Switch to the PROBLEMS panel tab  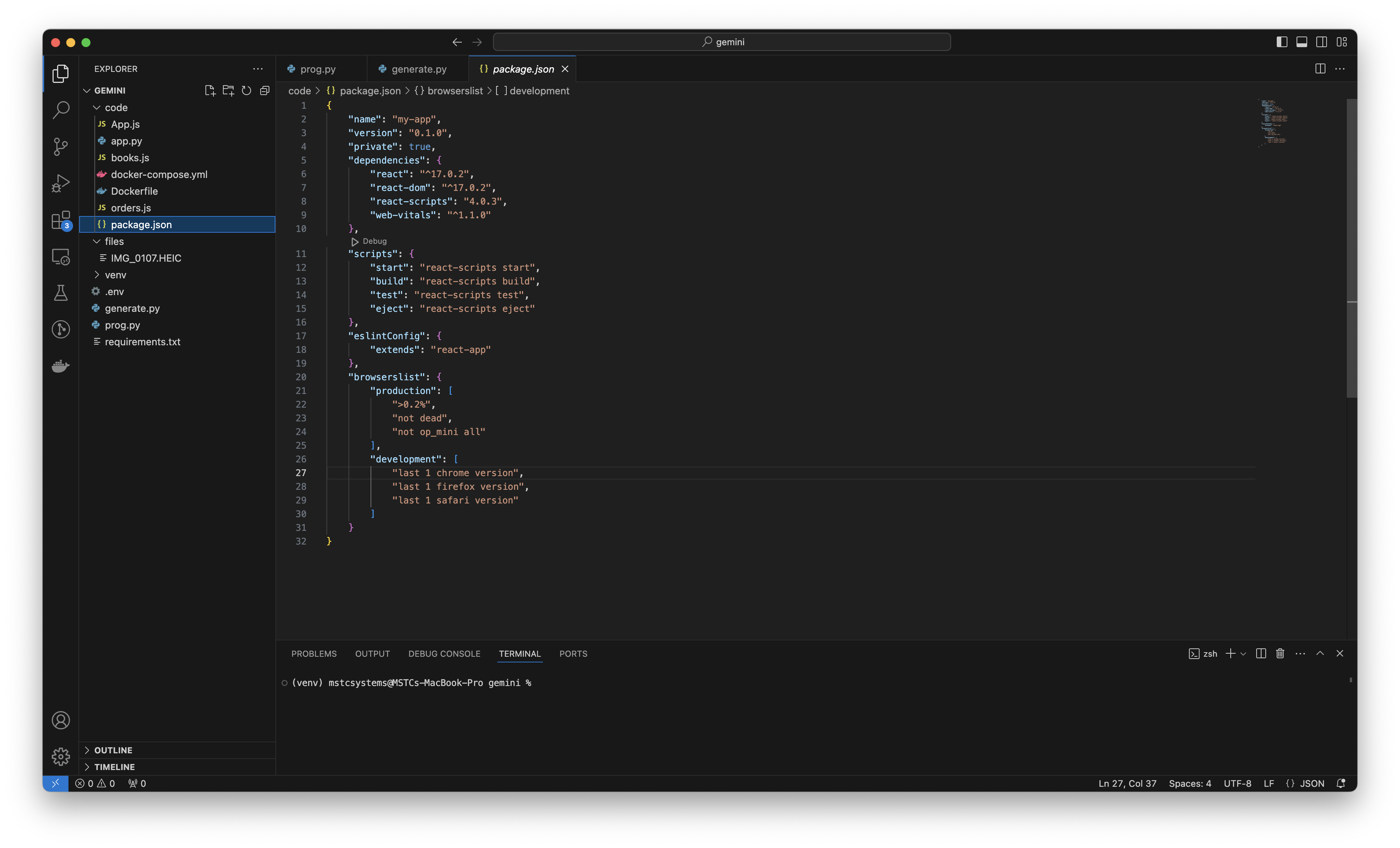point(313,654)
